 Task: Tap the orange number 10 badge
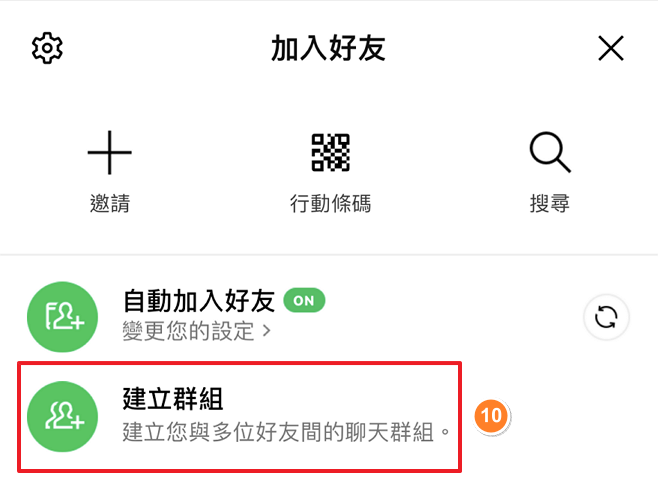[491, 415]
